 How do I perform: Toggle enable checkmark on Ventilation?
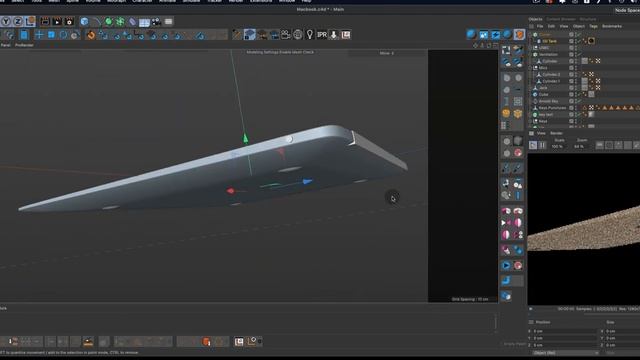[580, 54]
